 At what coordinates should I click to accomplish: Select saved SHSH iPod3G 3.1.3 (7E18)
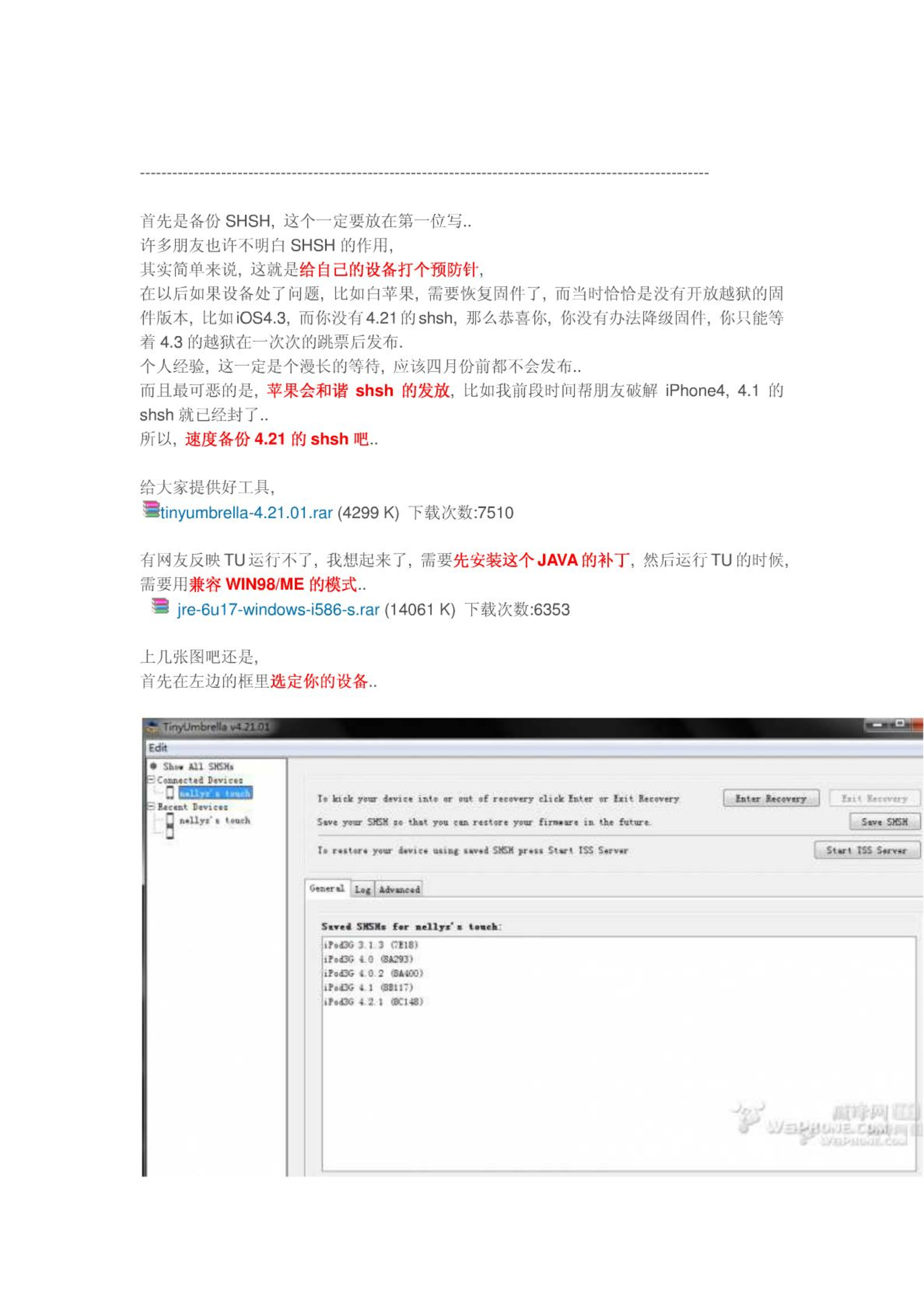click(x=371, y=945)
